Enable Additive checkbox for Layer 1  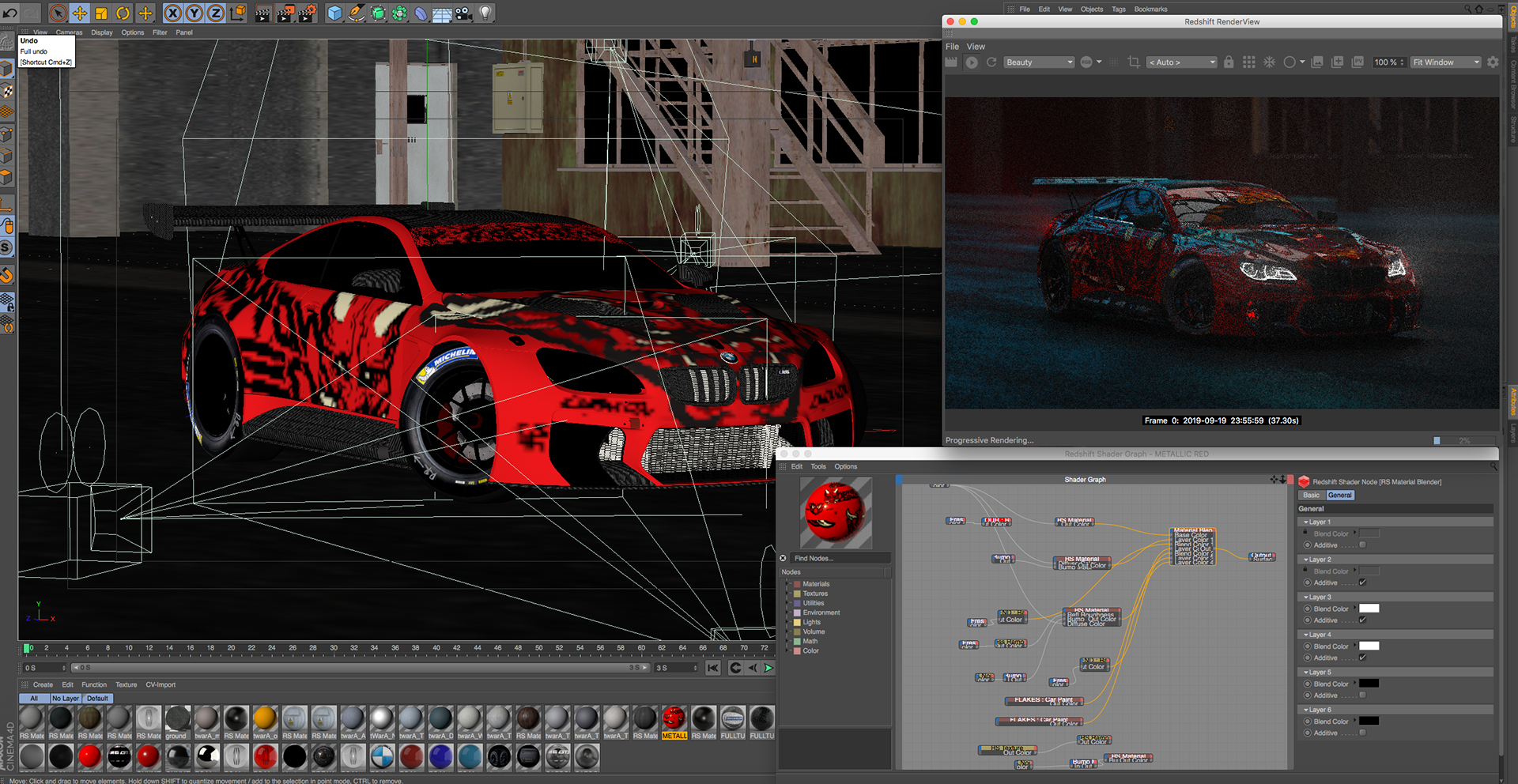(1362, 545)
